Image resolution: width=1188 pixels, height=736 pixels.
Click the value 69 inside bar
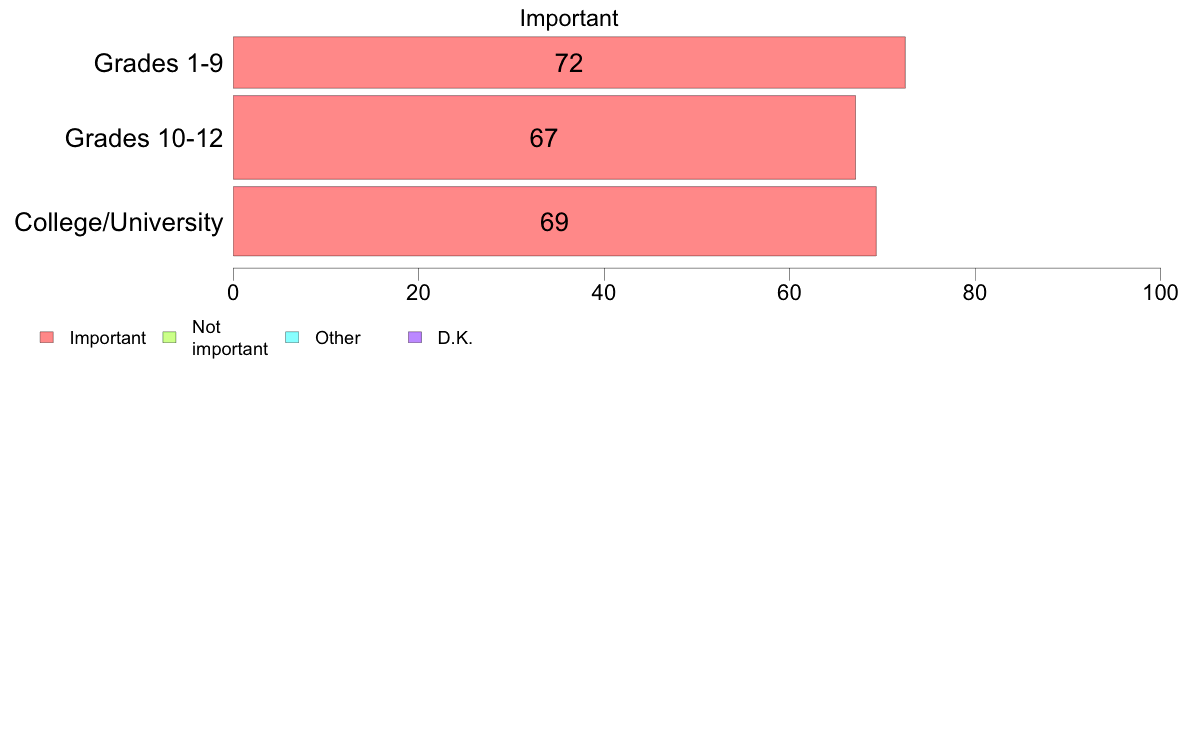(555, 222)
